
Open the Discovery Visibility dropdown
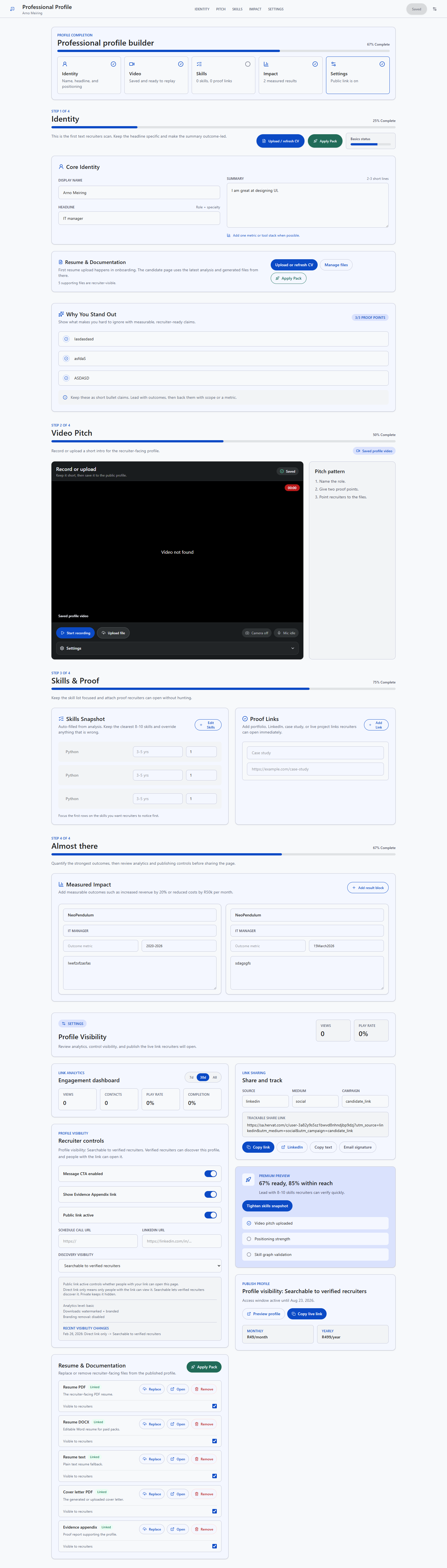click(x=140, y=1265)
